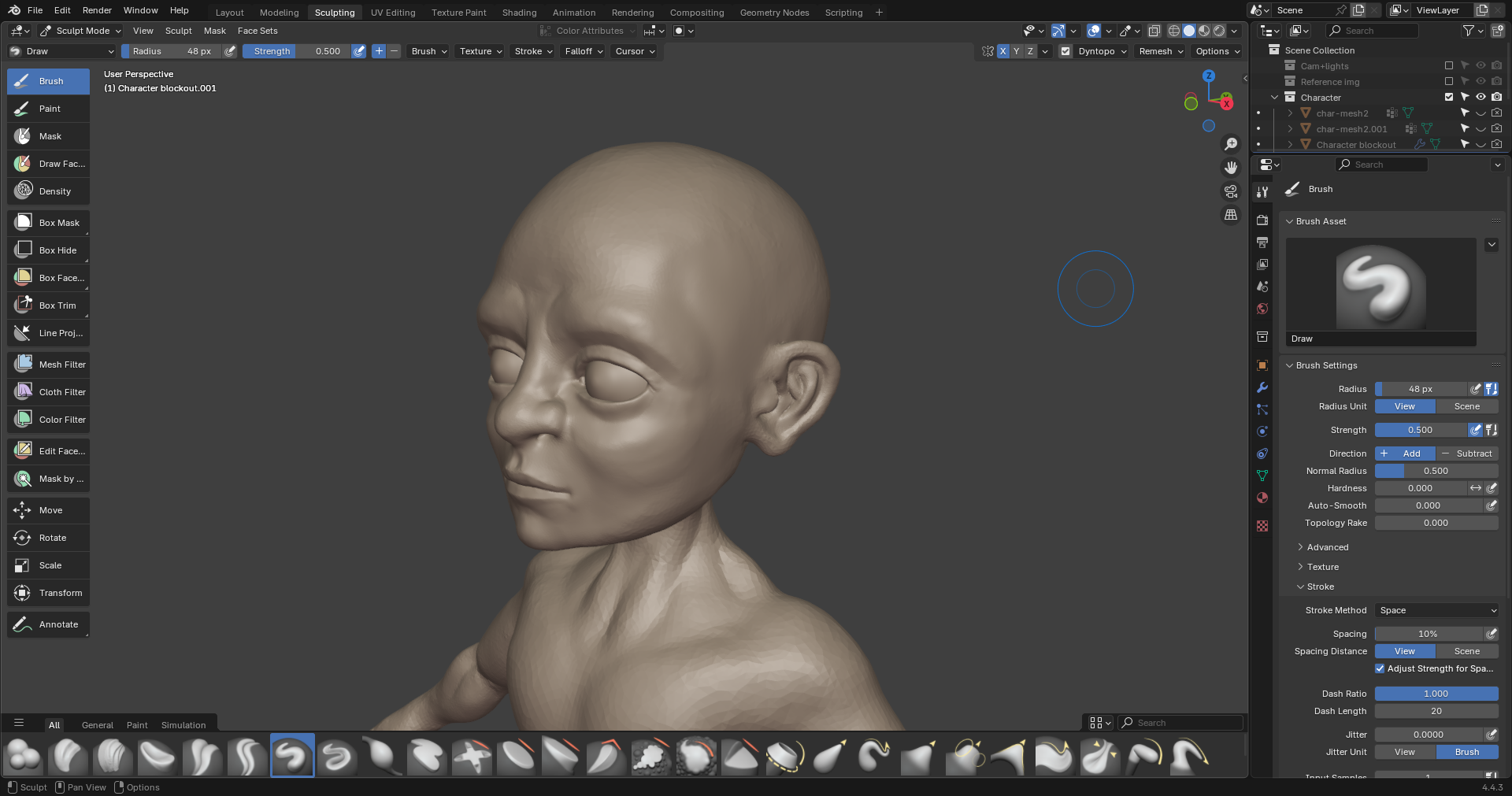Set Radius Unit to Scene
Image resolution: width=1512 pixels, height=796 pixels.
coord(1466,406)
